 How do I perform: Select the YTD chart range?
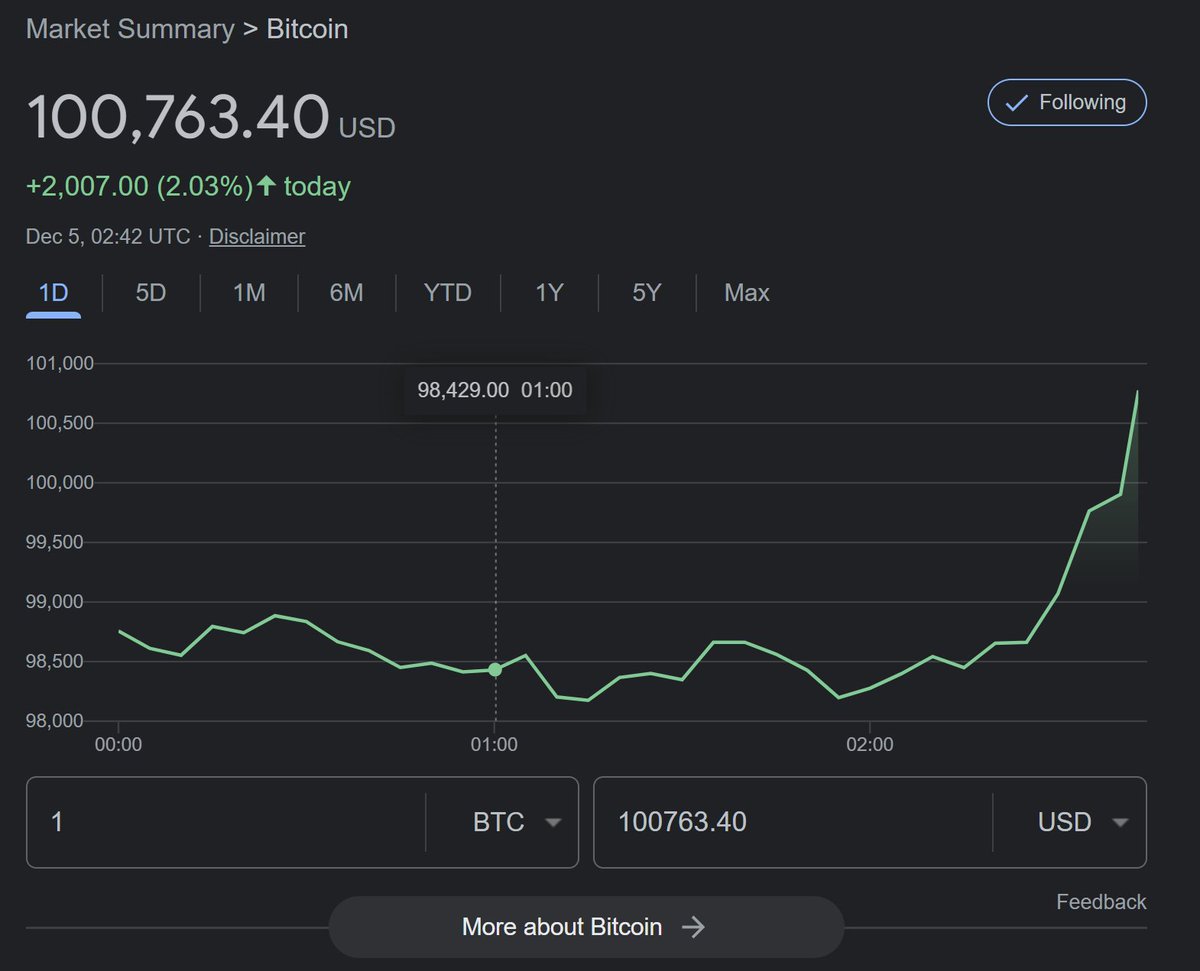click(x=447, y=293)
